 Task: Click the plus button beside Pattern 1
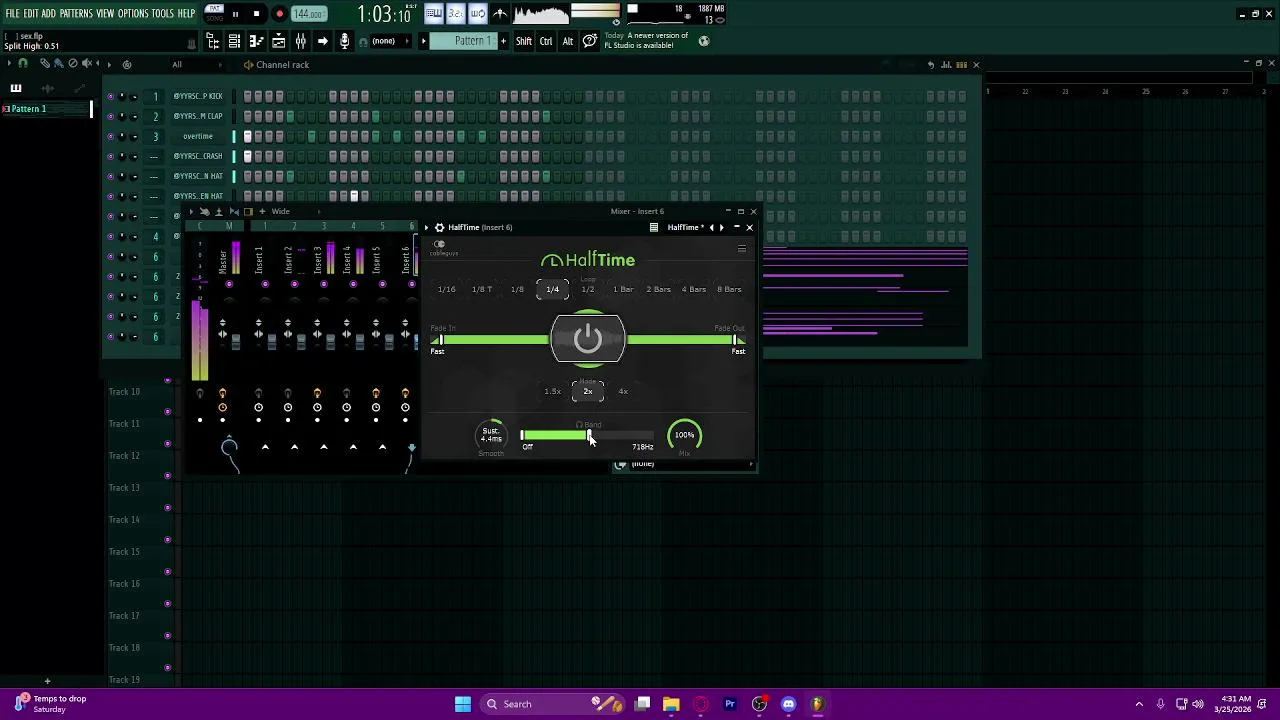point(503,41)
